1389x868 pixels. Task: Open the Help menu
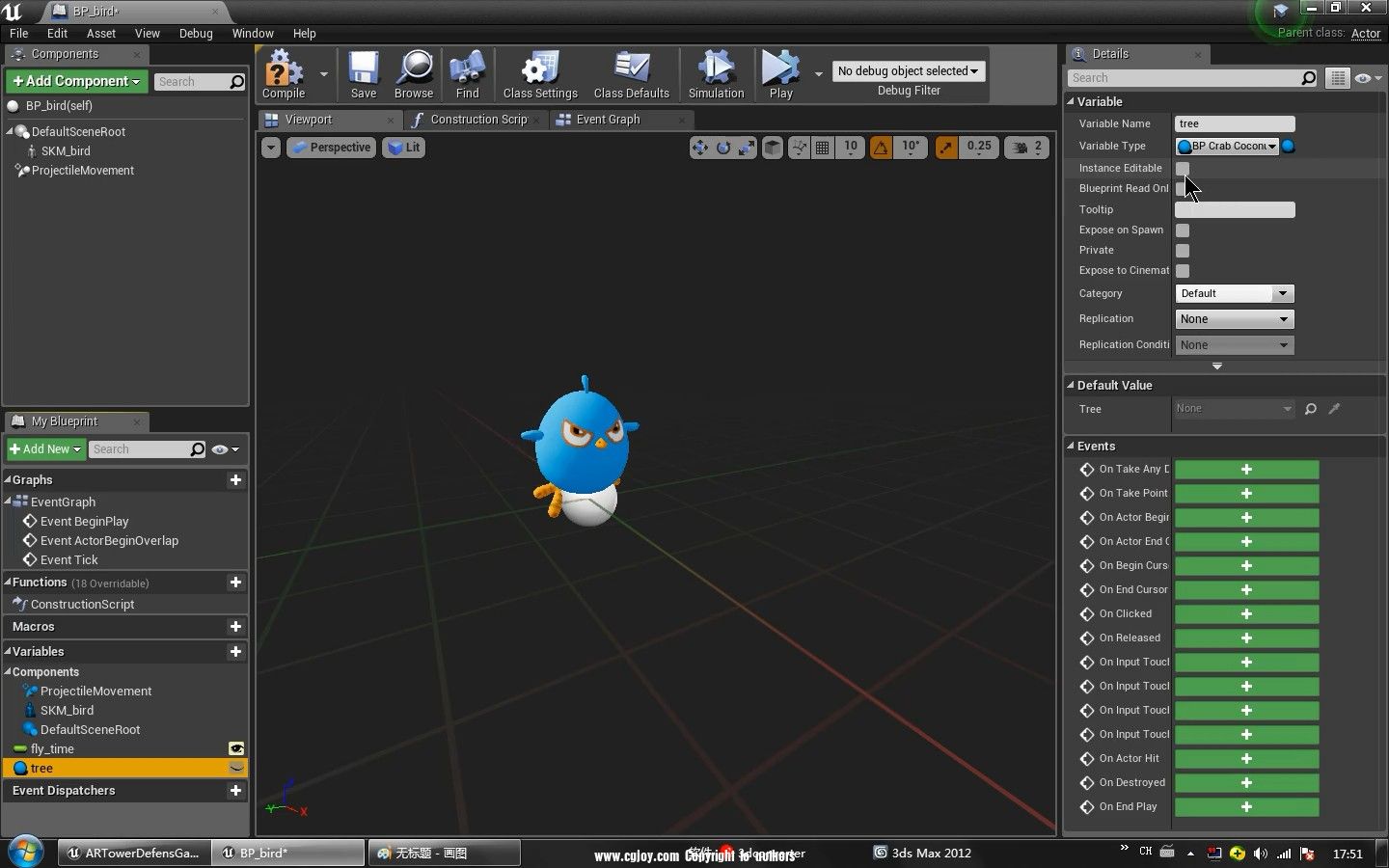[304, 33]
